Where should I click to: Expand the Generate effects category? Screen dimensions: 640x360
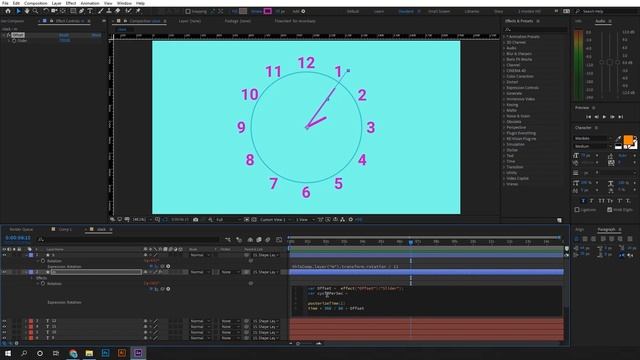click(504, 93)
